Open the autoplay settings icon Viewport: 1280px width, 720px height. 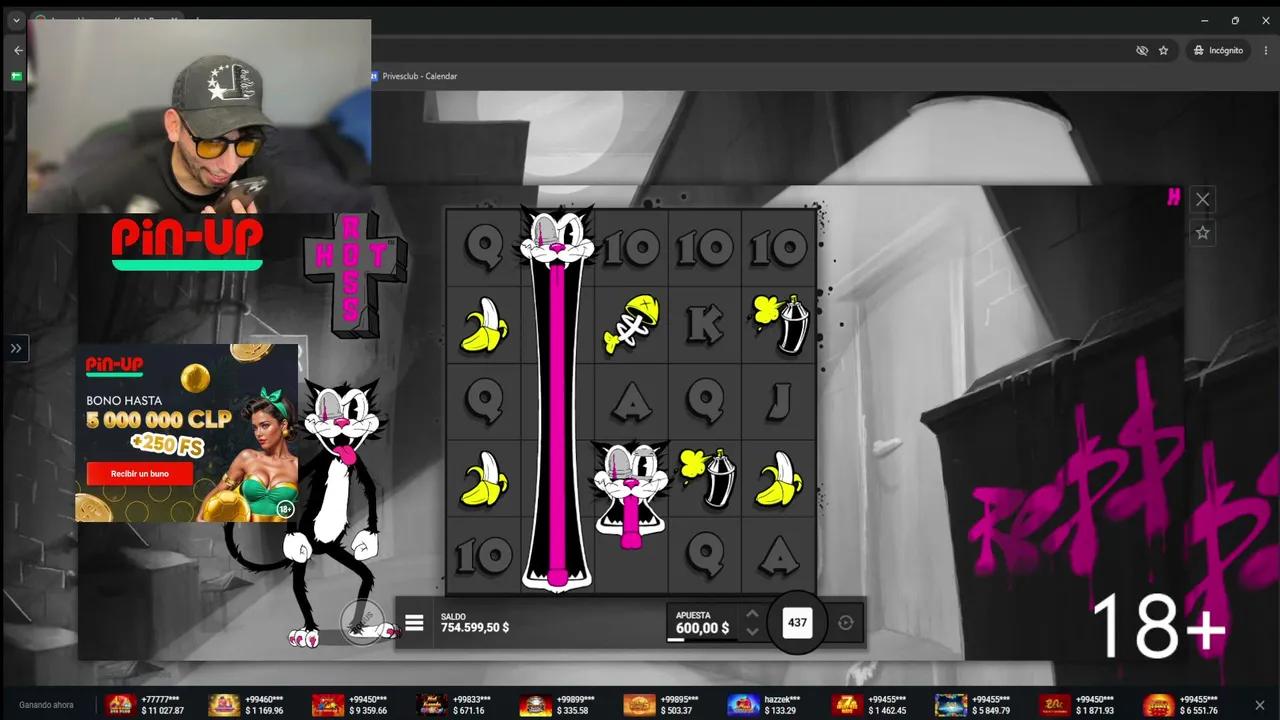[x=846, y=623]
